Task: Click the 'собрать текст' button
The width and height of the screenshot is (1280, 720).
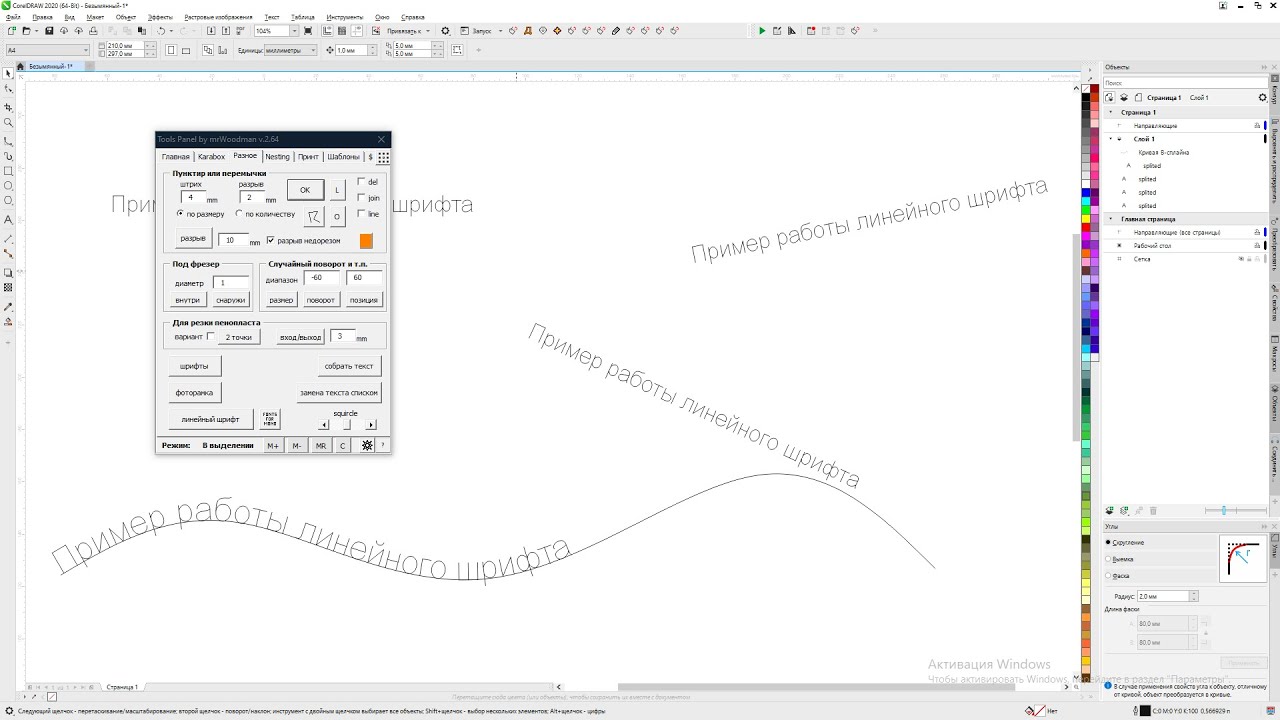Action: click(x=349, y=366)
